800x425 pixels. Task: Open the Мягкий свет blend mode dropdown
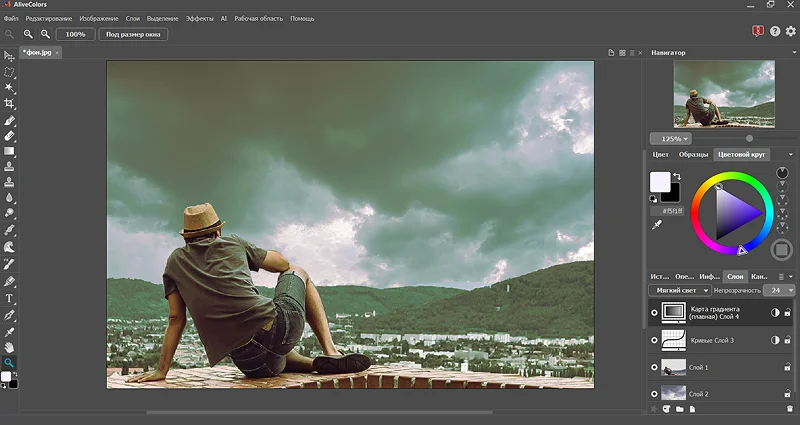click(680, 290)
